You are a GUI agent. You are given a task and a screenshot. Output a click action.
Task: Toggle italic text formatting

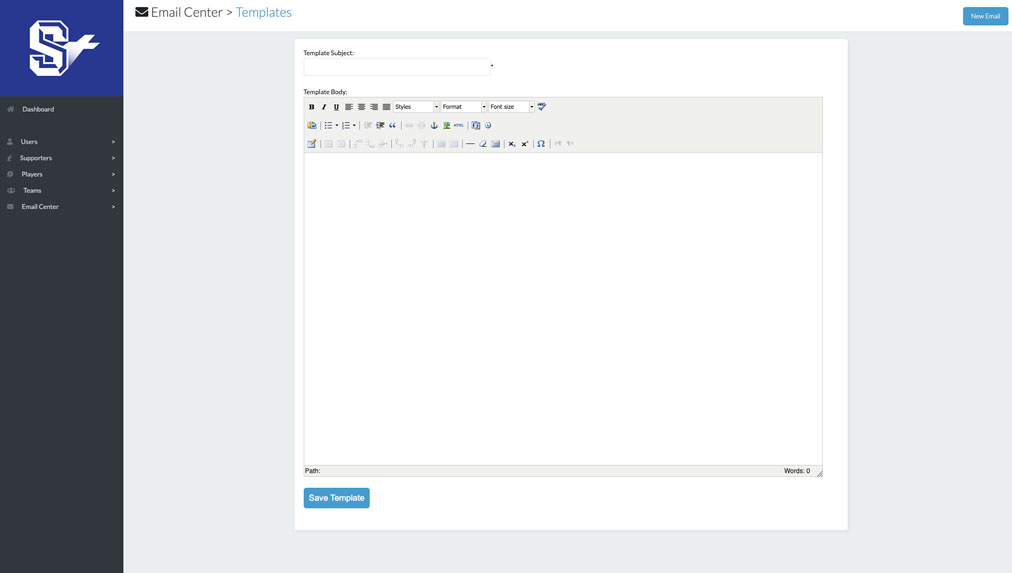click(x=324, y=107)
